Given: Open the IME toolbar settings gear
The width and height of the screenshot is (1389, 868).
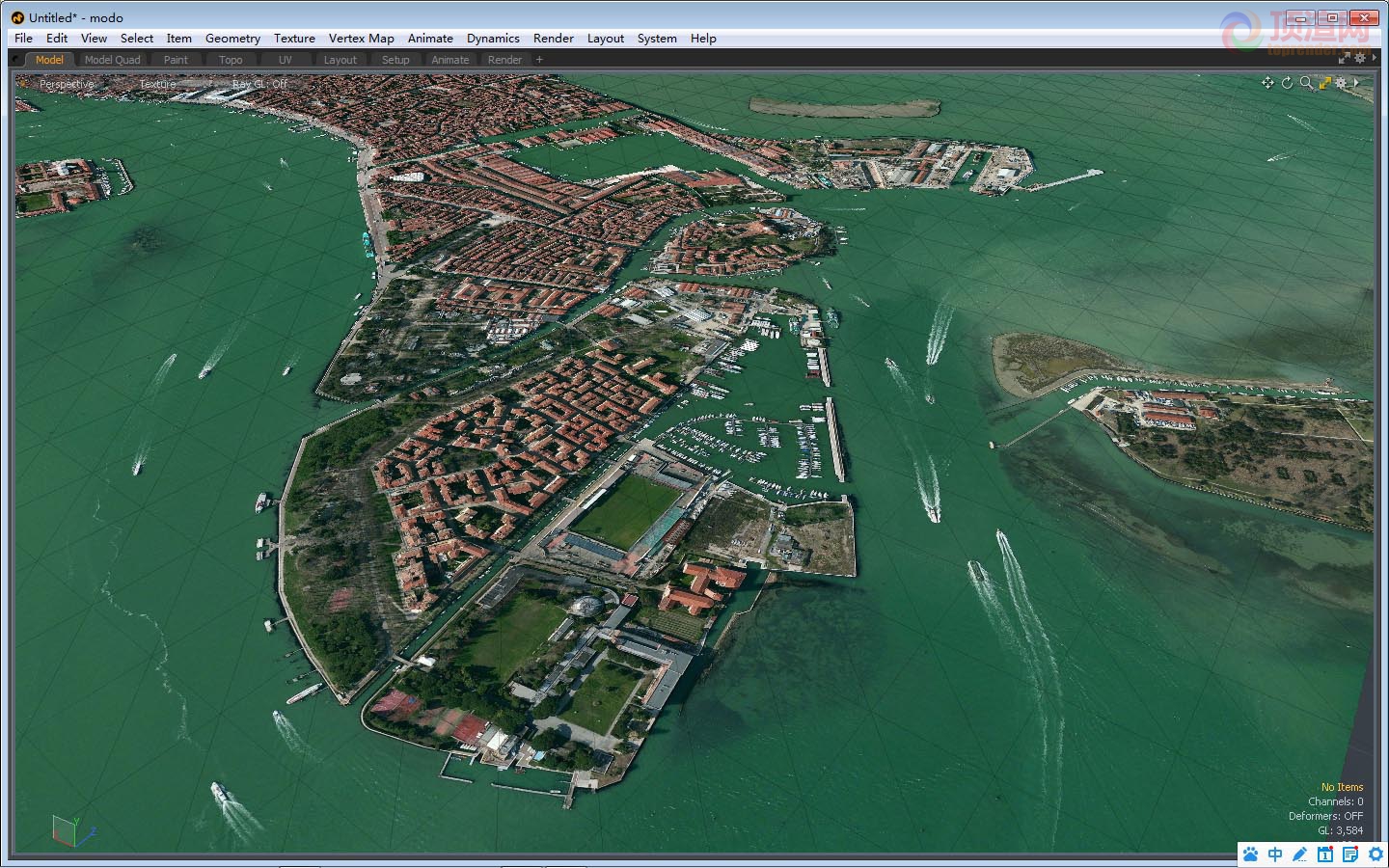Looking at the screenshot, I should pyautogui.click(x=1375, y=854).
